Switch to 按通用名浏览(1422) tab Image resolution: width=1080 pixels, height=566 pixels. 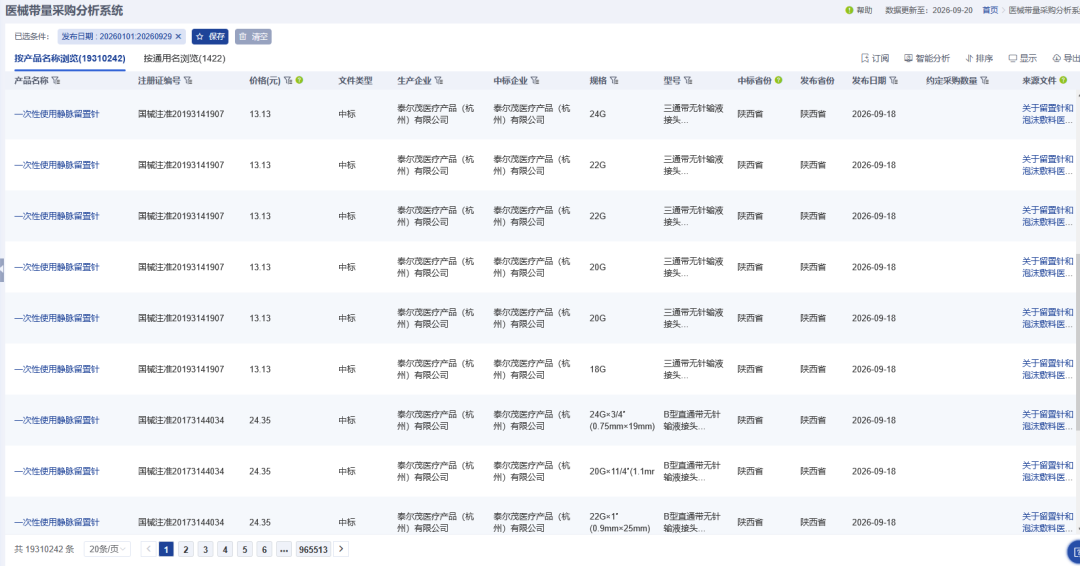[x=184, y=59]
